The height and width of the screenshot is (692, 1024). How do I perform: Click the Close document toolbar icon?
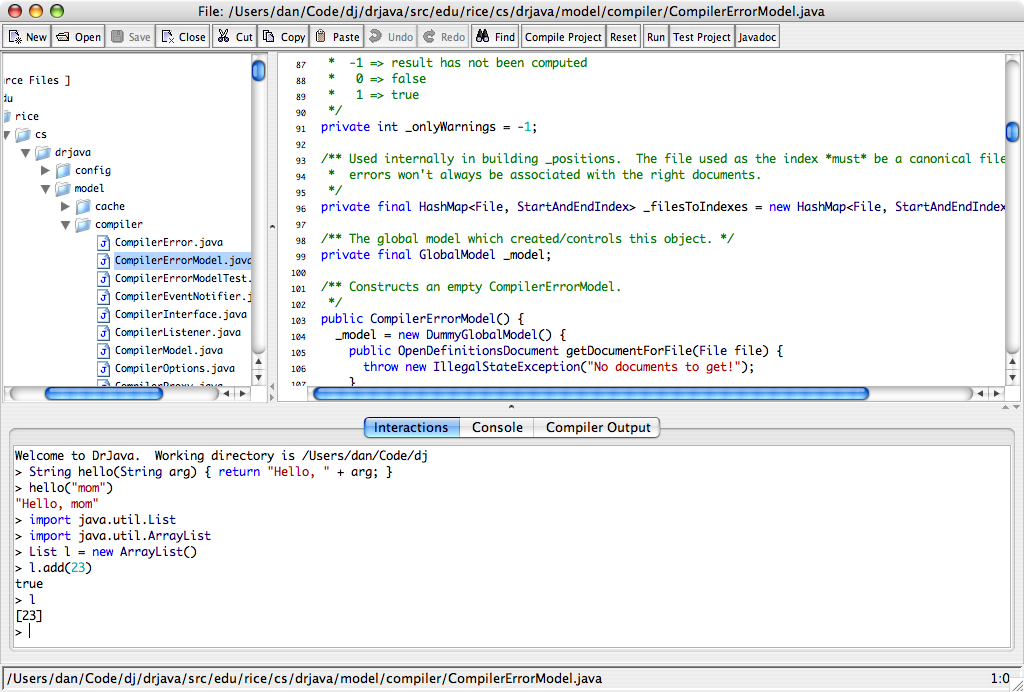(166, 37)
